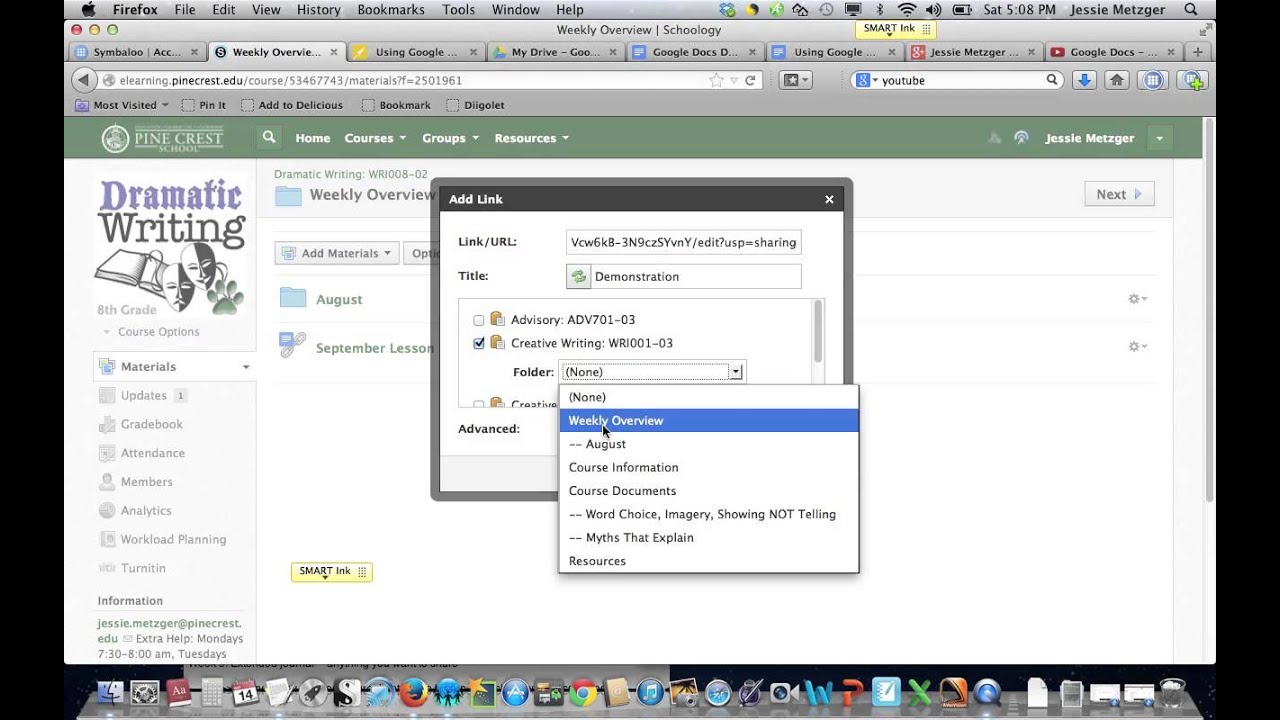1280x720 pixels.
Task: Open the September Lesson gear menu
Action: tap(1137, 346)
